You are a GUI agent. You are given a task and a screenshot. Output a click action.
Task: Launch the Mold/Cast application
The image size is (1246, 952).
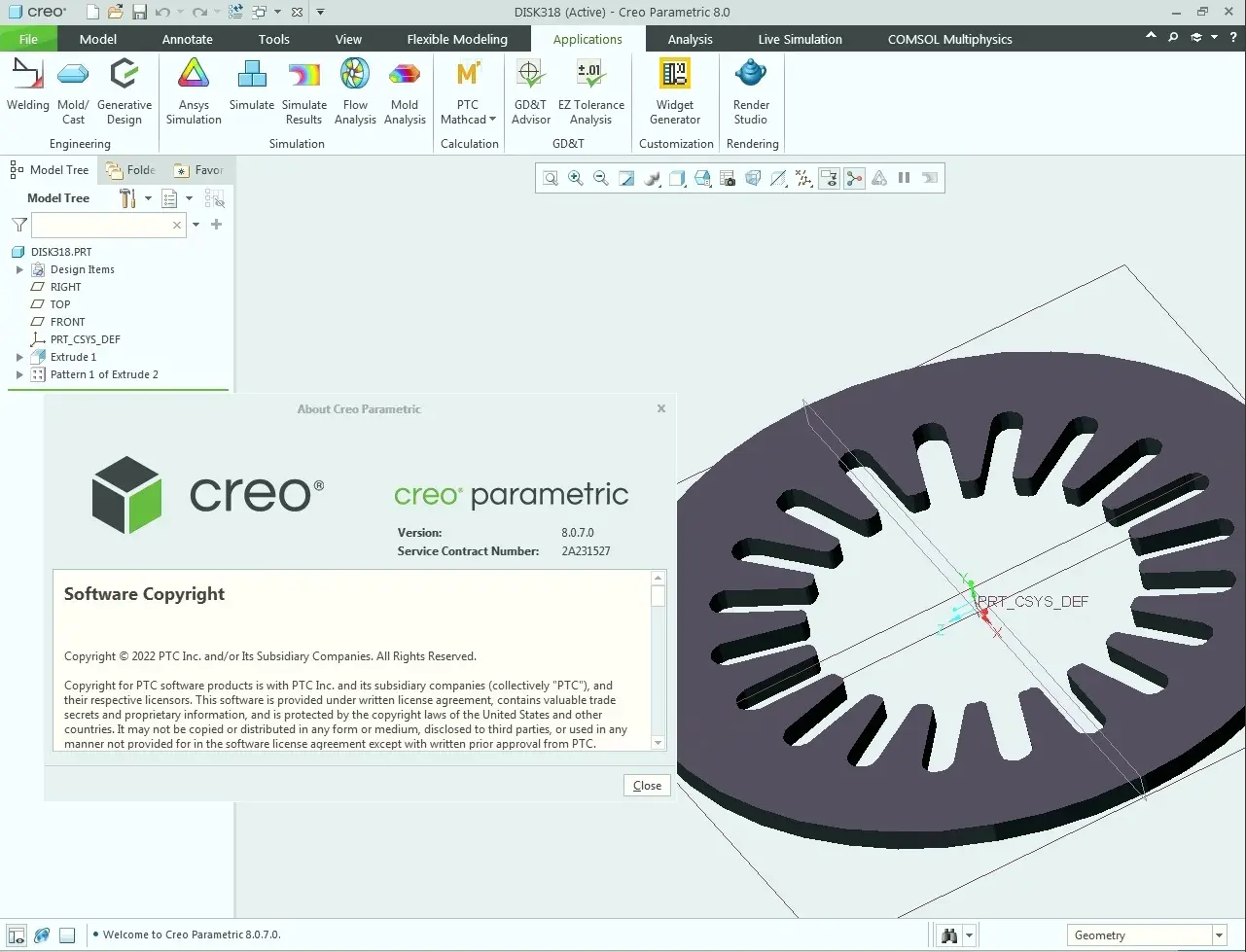[x=74, y=91]
